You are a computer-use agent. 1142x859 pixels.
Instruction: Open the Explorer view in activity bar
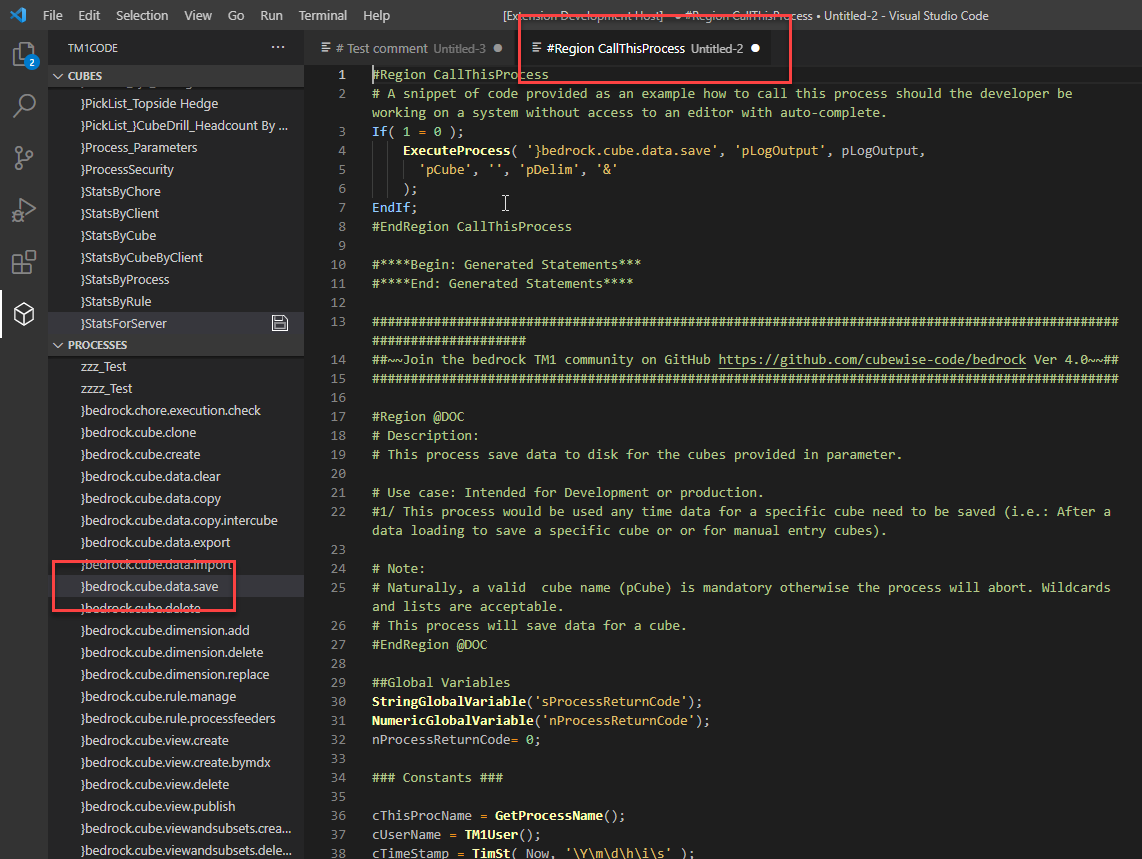[x=24, y=55]
